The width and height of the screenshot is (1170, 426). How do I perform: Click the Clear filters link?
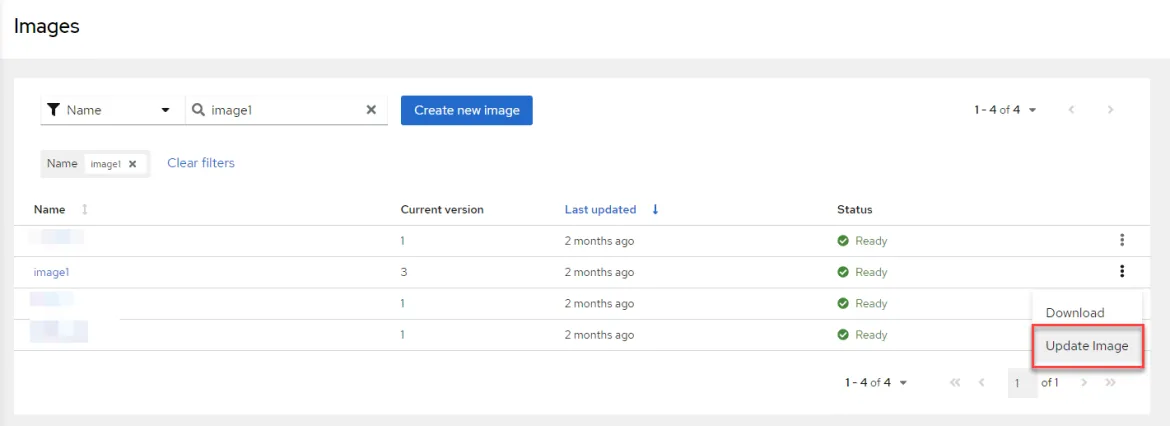tap(201, 163)
